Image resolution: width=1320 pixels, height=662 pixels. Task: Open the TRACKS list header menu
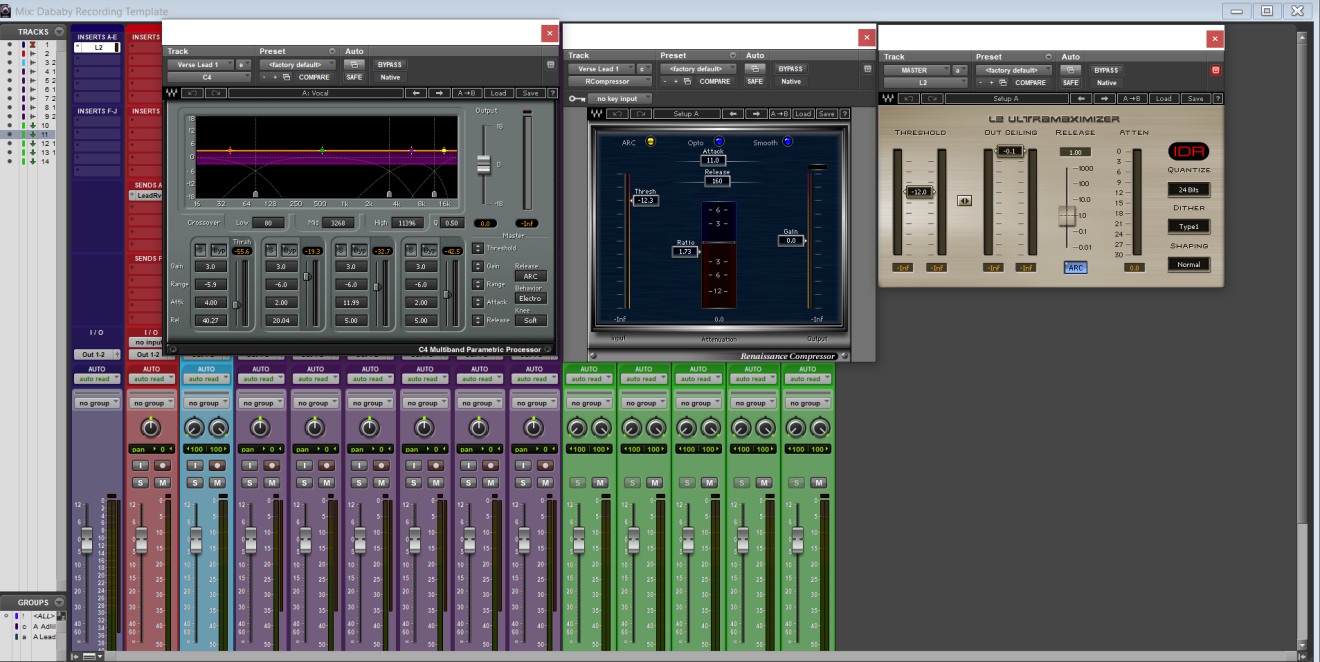(x=57, y=32)
